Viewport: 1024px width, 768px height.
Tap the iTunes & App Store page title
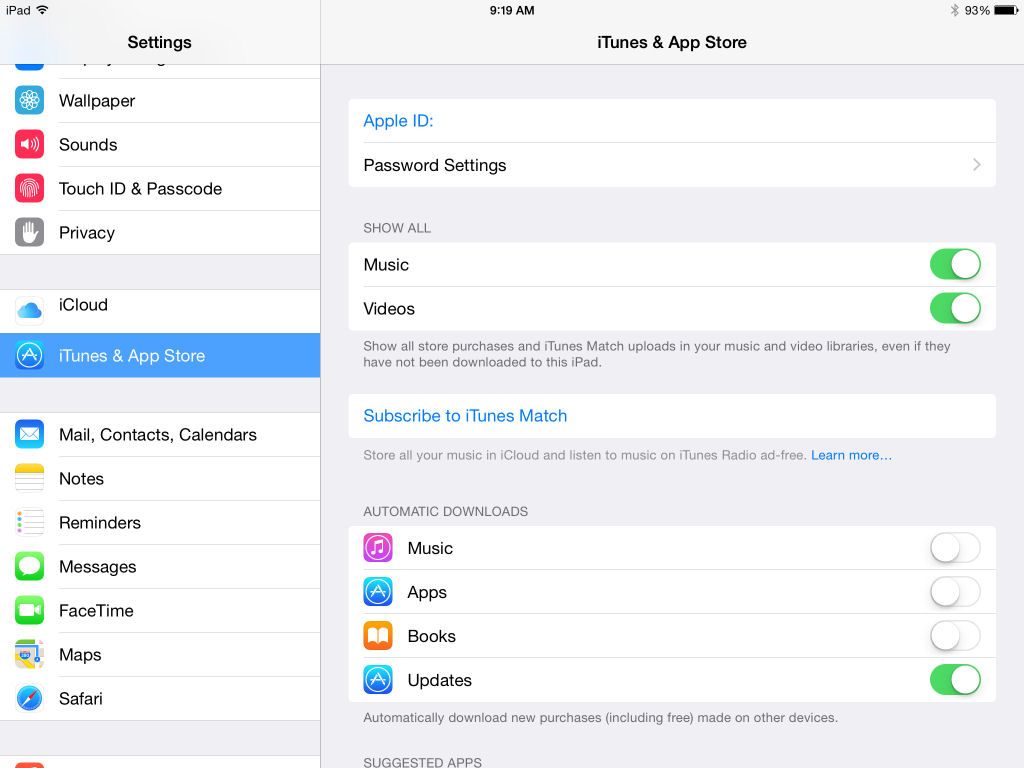[x=671, y=42]
